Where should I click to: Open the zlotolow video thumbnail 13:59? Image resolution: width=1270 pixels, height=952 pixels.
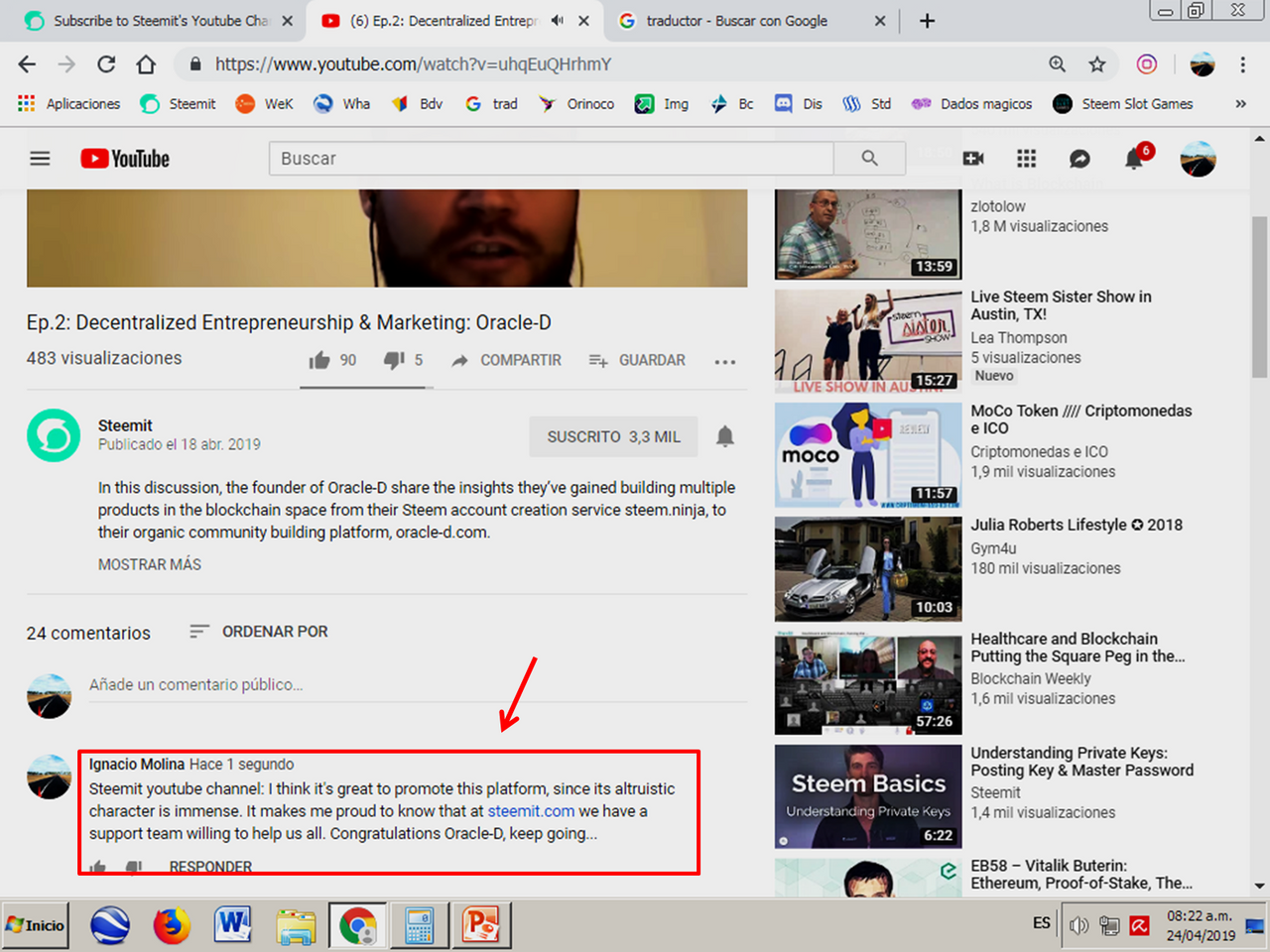pyautogui.click(x=868, y=234)
